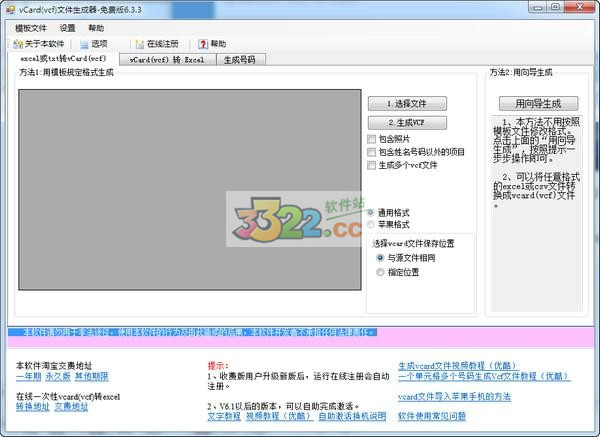Open the 一年期 purchase link
The width and height of the screenshot is (600, 437).
coord(29,377)
